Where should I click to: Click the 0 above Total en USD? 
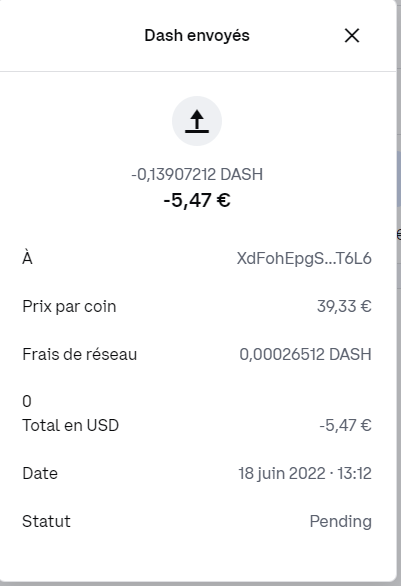(x=27, y=401)
